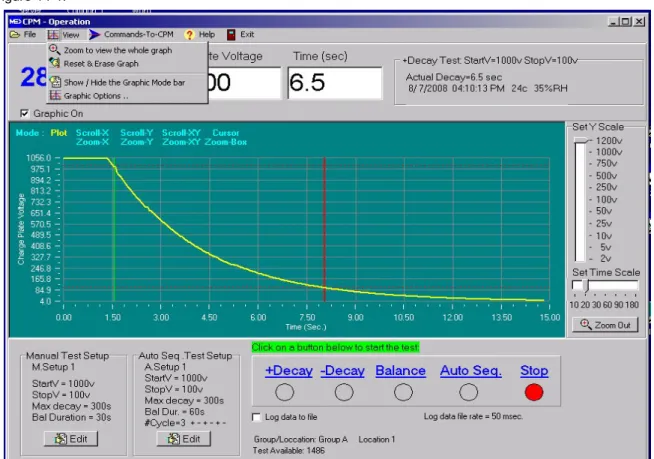Viewport: 654px width, 459px height.
Task: Click the Zoom Out magnifier button
Action: tap(605, 325)
